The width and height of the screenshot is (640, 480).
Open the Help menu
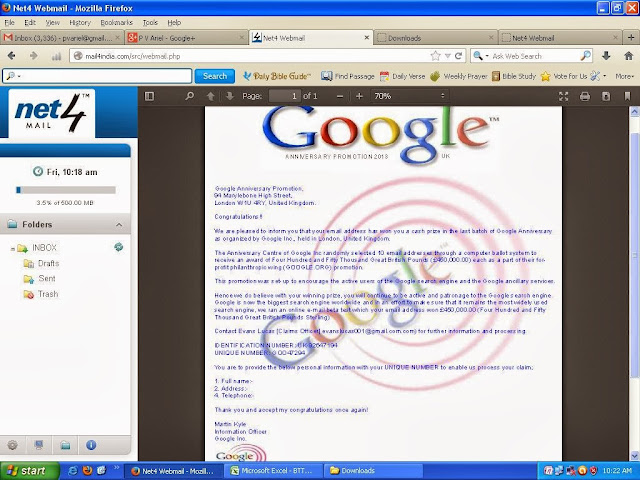click(174, 23)
